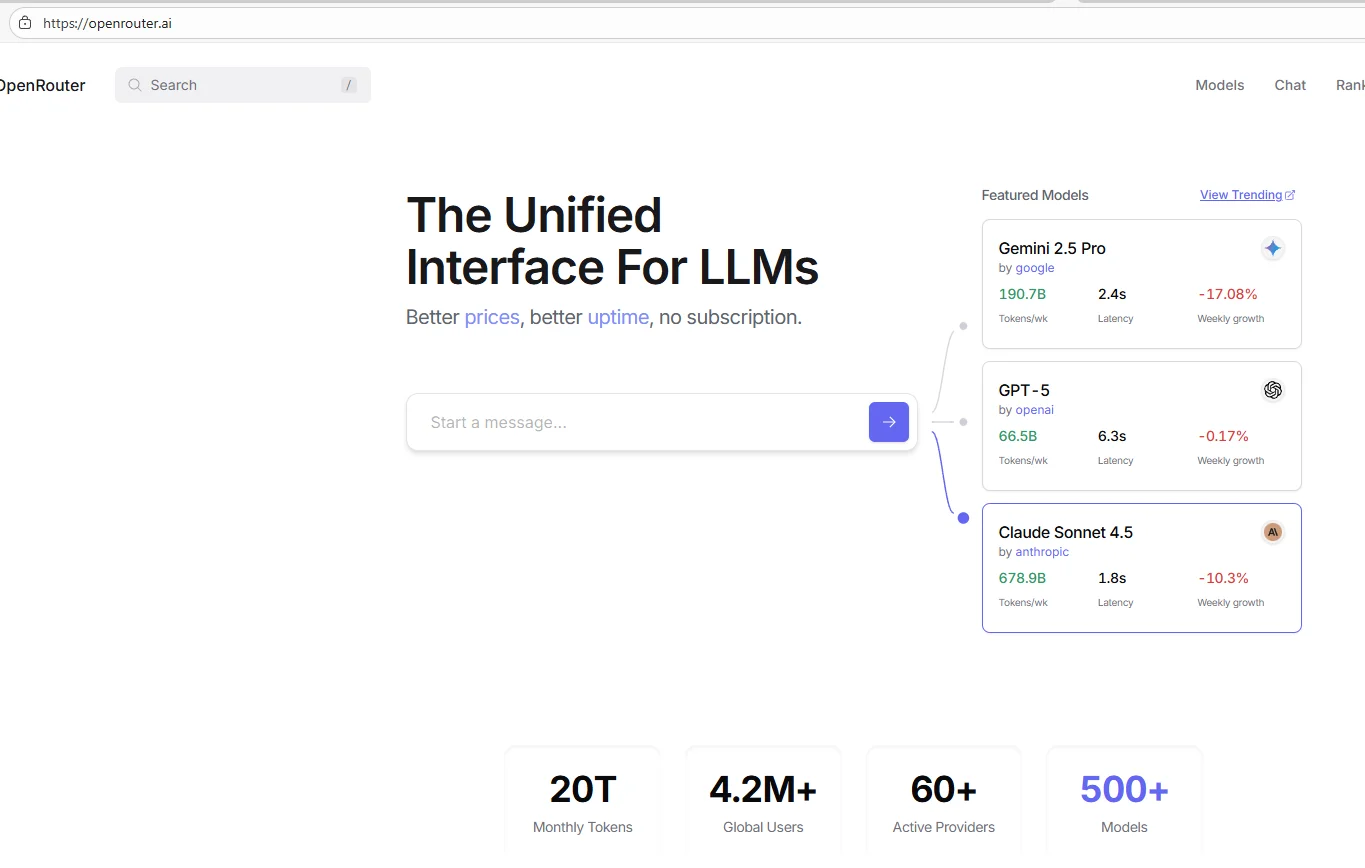The image size is (1365, 868).
Task: Click the external link icon beside View Trending
Action: [1290, 195]
